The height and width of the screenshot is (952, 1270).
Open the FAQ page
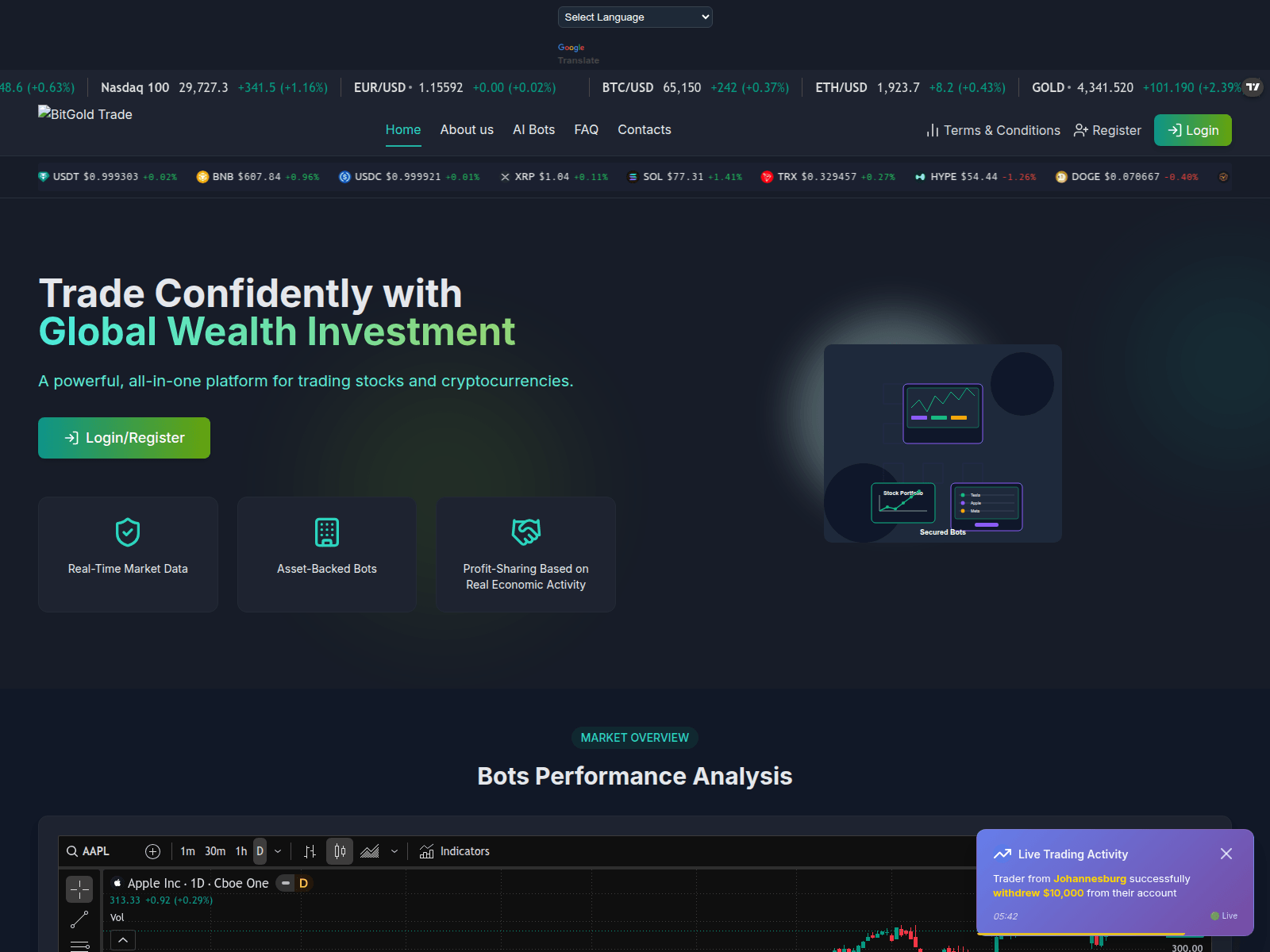pos(587,130)
